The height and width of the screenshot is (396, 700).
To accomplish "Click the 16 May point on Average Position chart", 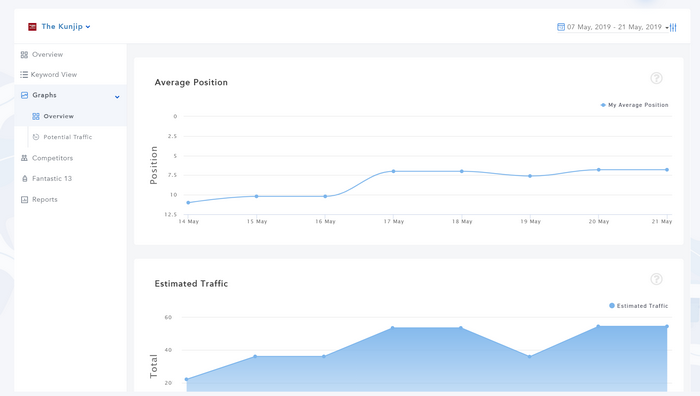I will [325, 196].
